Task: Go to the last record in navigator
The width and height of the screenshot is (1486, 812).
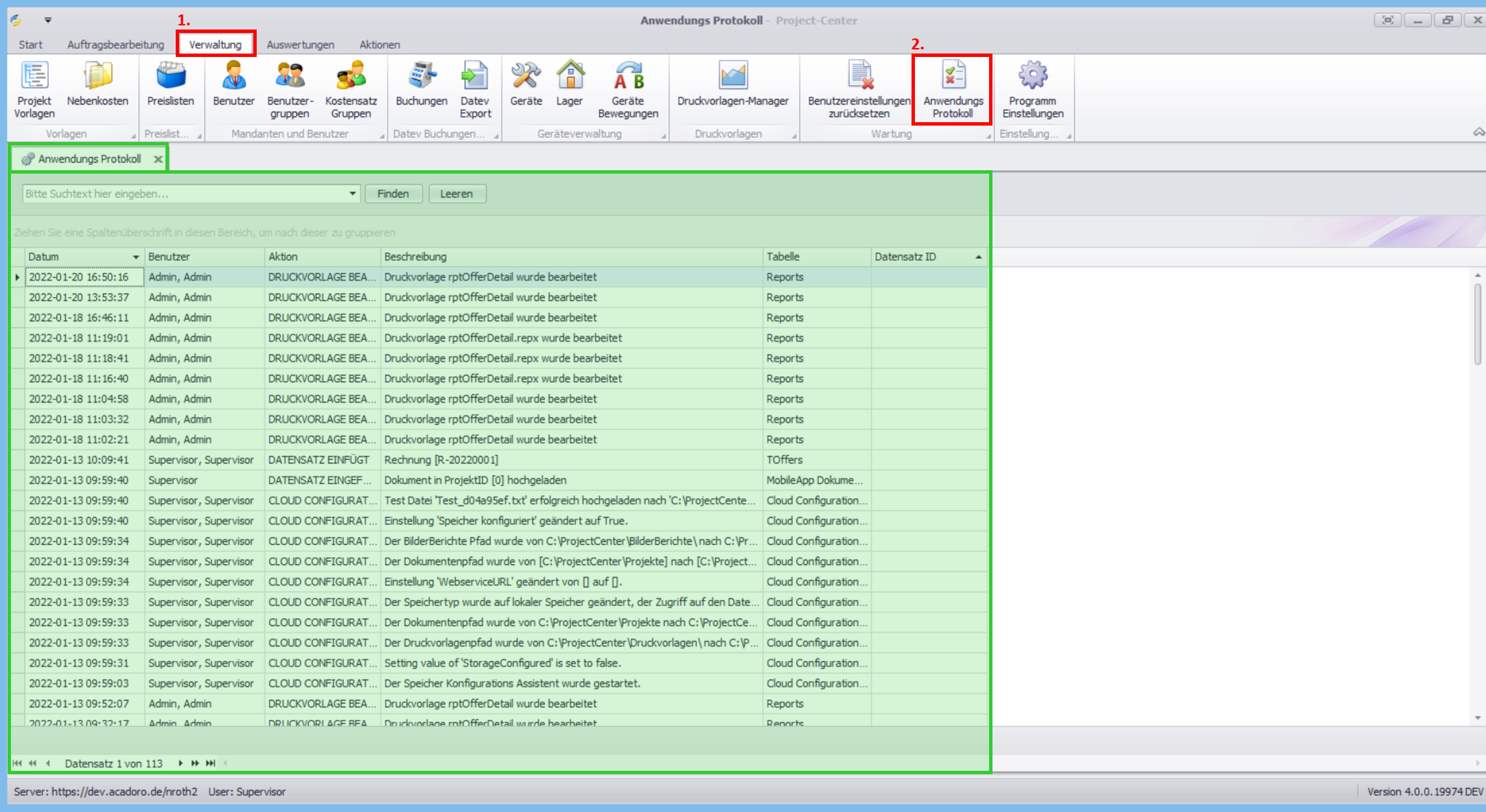Action: [x=211, y=763]
